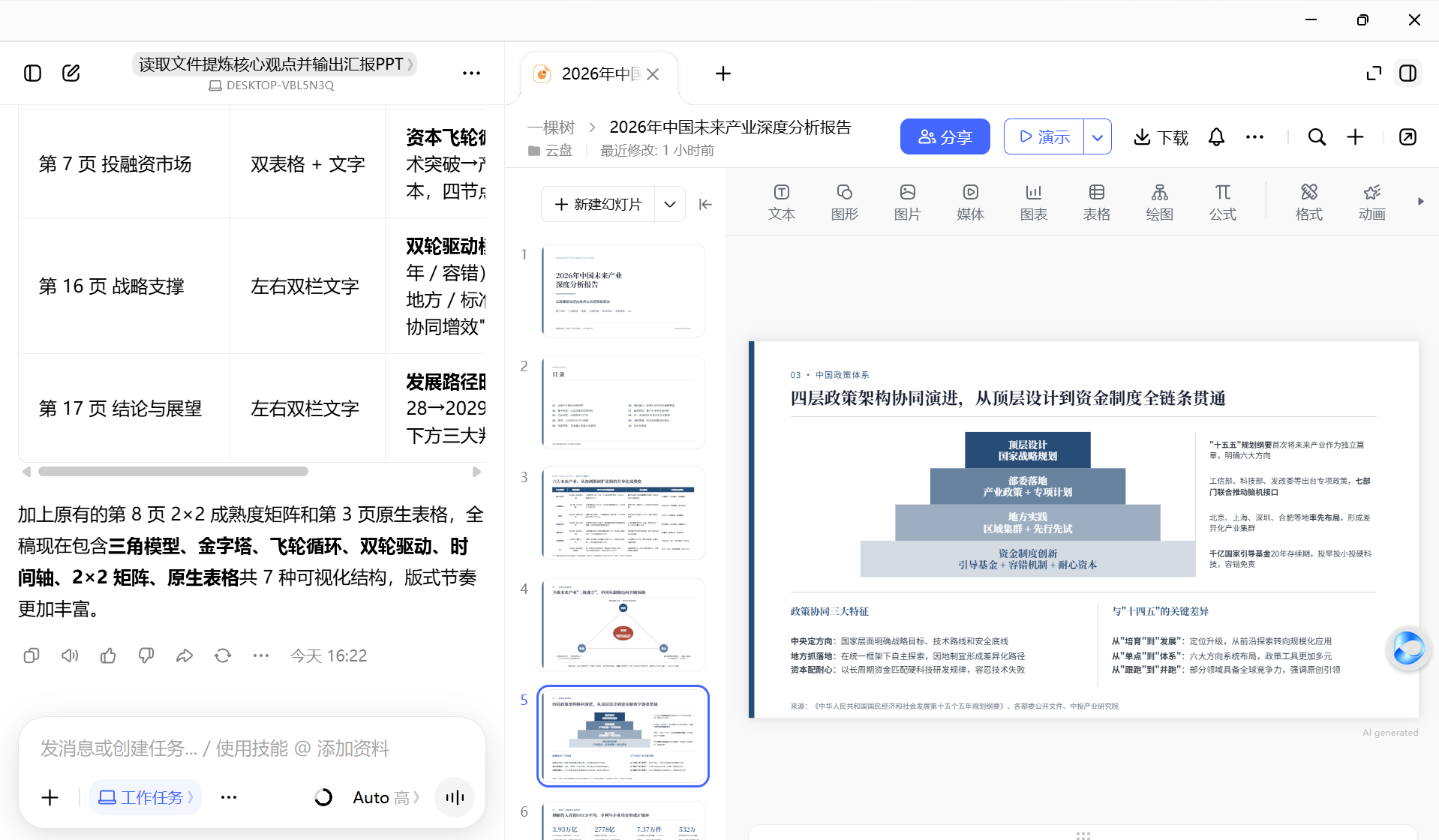Search the document with magnifier icon
The height and width of the screenshot is (840, 1439).
pyautogui.click(x=1317, y=136)
